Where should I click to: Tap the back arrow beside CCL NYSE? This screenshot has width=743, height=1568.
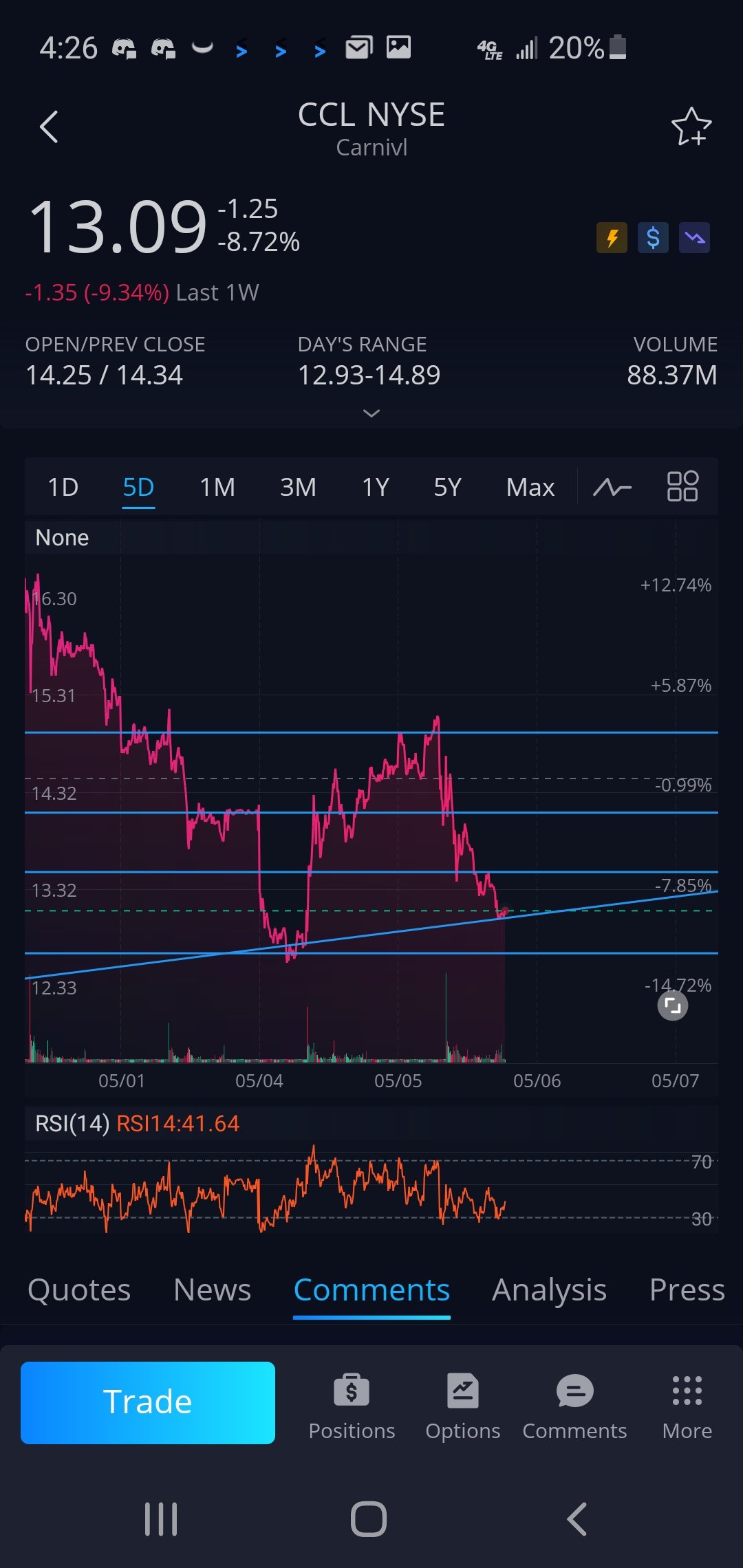click(x=49, y=127)
